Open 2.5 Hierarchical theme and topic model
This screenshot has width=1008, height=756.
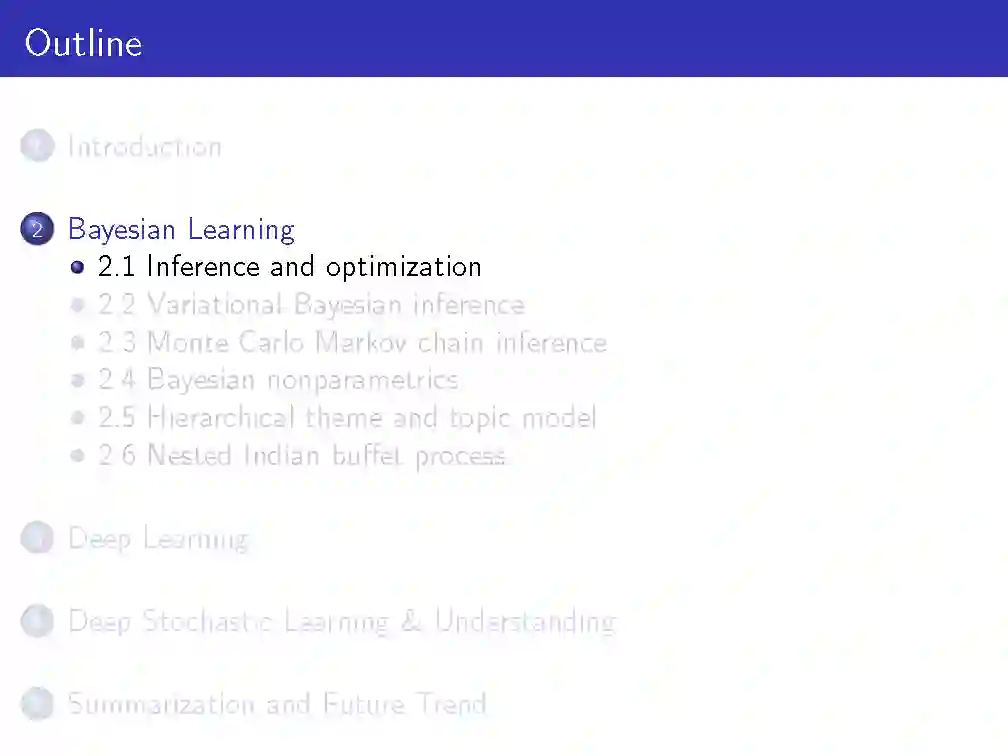point(347,417)
